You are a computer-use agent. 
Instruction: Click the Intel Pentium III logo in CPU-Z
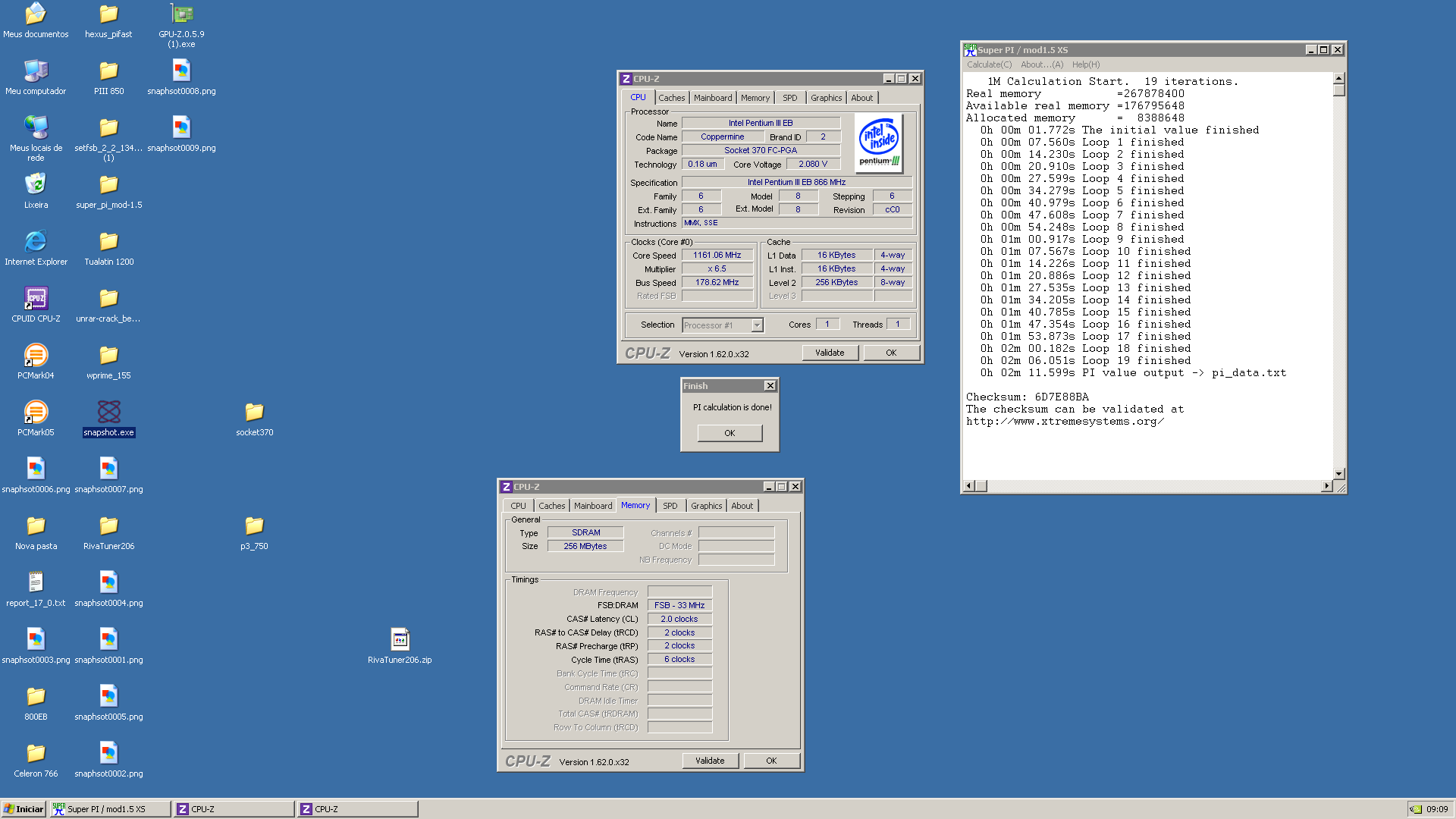tap(879, 143)
